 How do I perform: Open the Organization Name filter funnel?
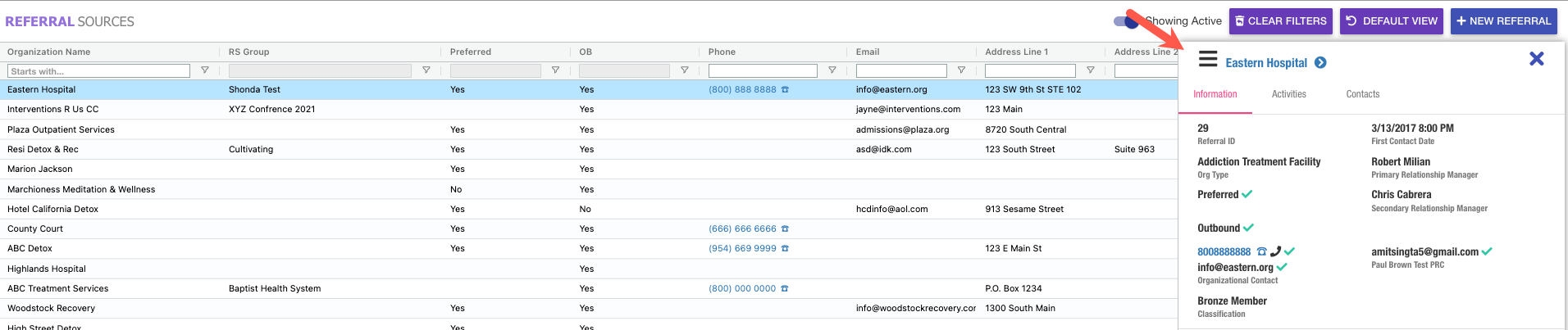tap(205, 71)
